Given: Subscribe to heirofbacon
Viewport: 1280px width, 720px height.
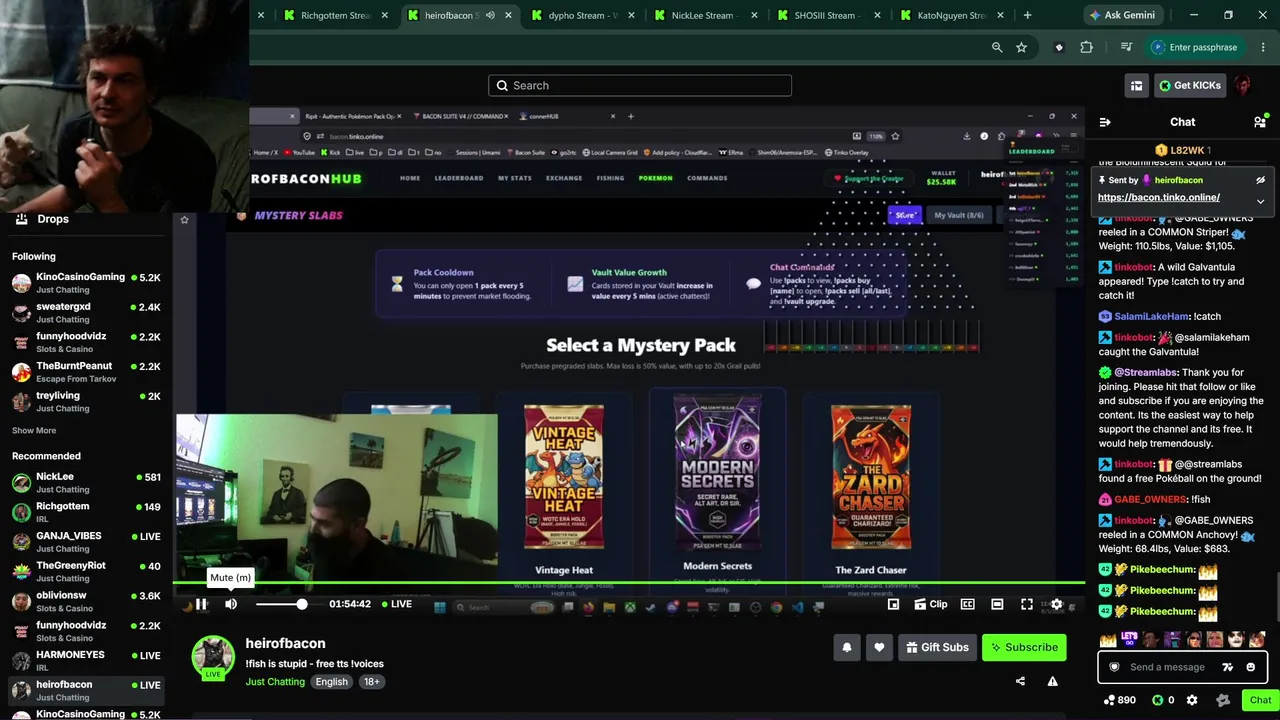Looking at the screenshot, I should (1024, 647).
